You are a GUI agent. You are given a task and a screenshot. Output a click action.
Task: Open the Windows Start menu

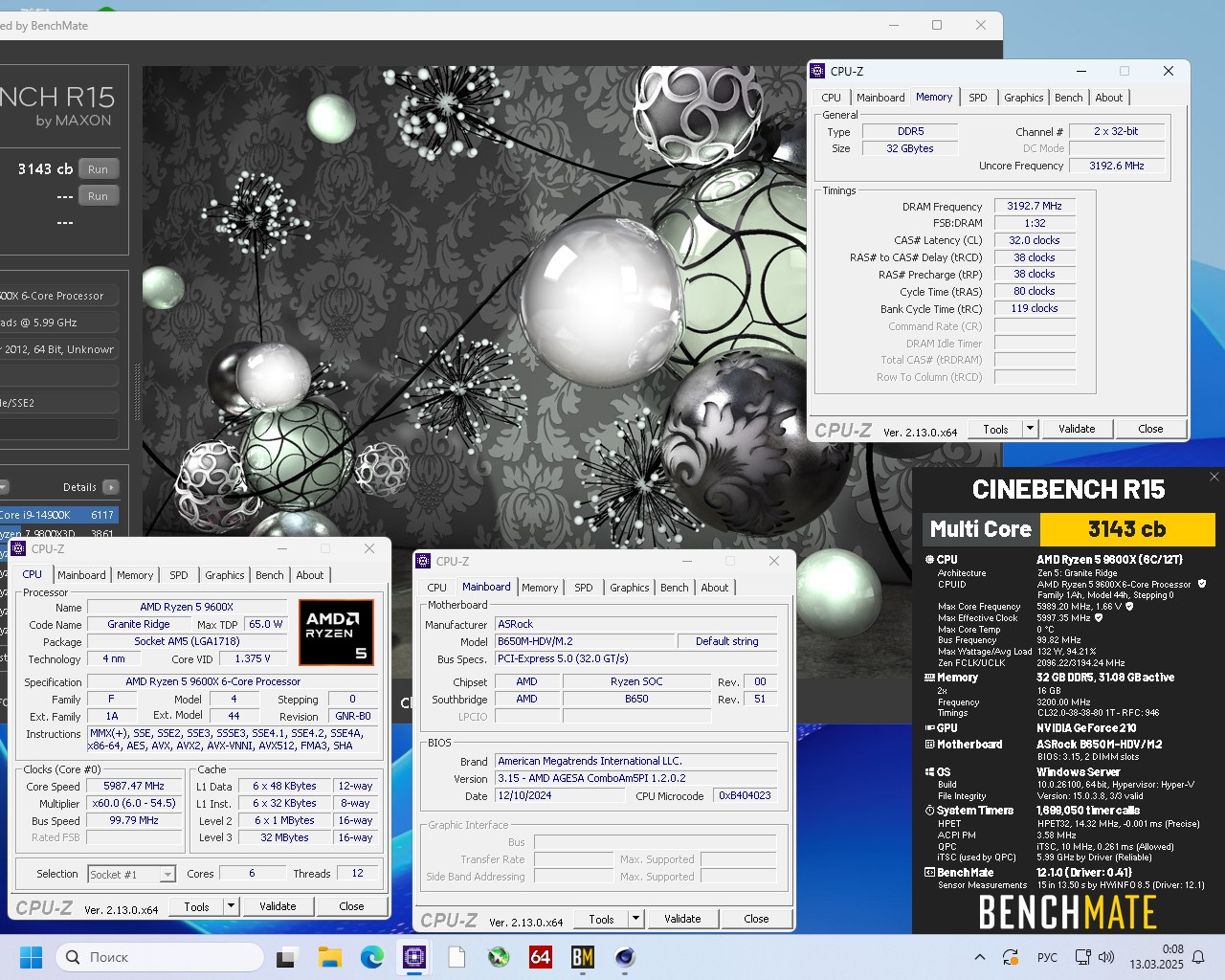coord(31,957)
